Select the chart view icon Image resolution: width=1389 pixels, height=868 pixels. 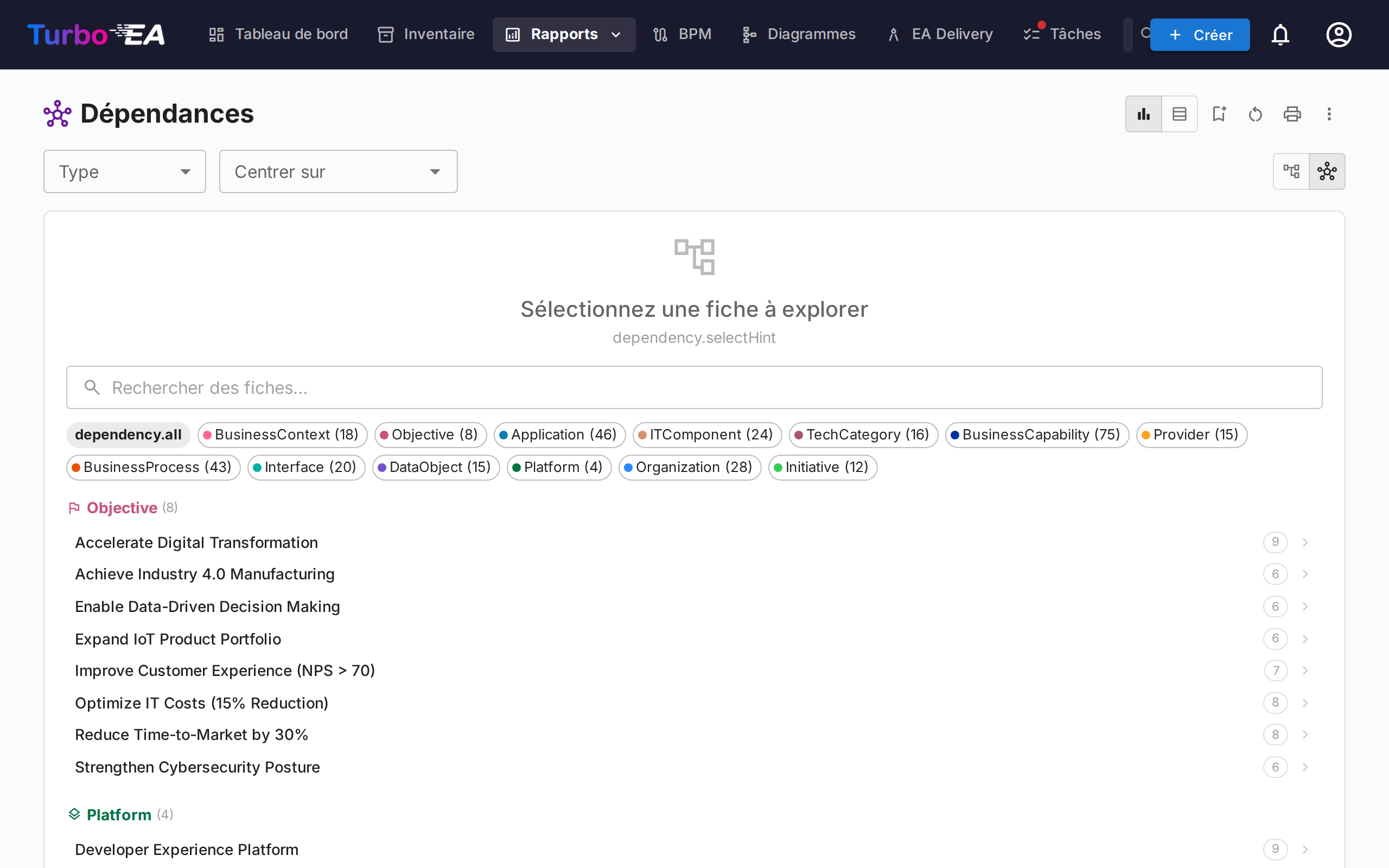tap(1143, 114)
